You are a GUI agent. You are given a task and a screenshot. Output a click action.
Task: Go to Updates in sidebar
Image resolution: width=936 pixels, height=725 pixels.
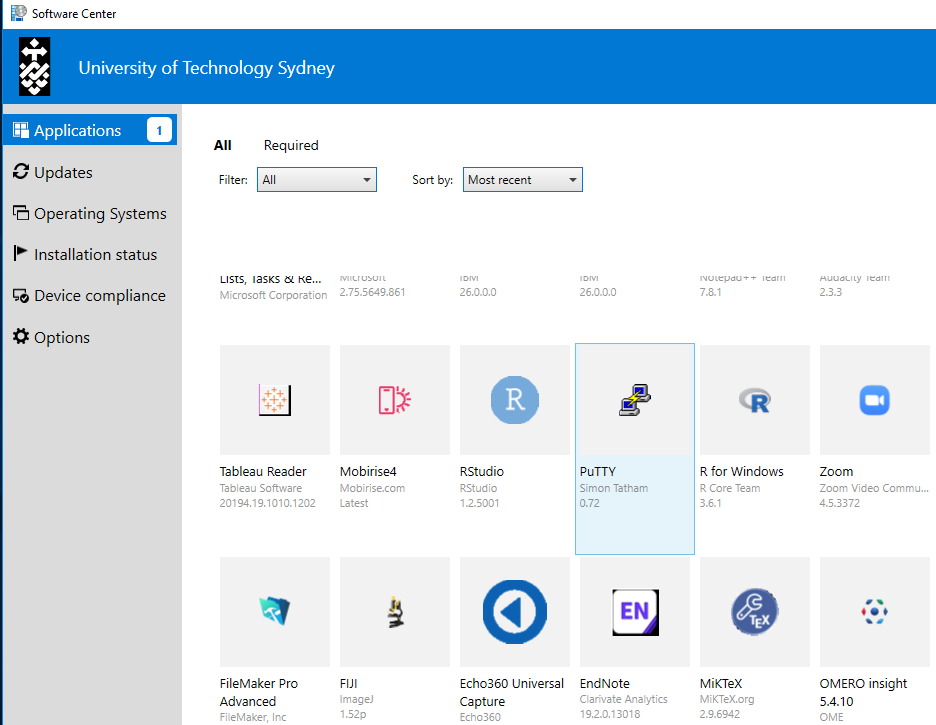click(63, 172)
